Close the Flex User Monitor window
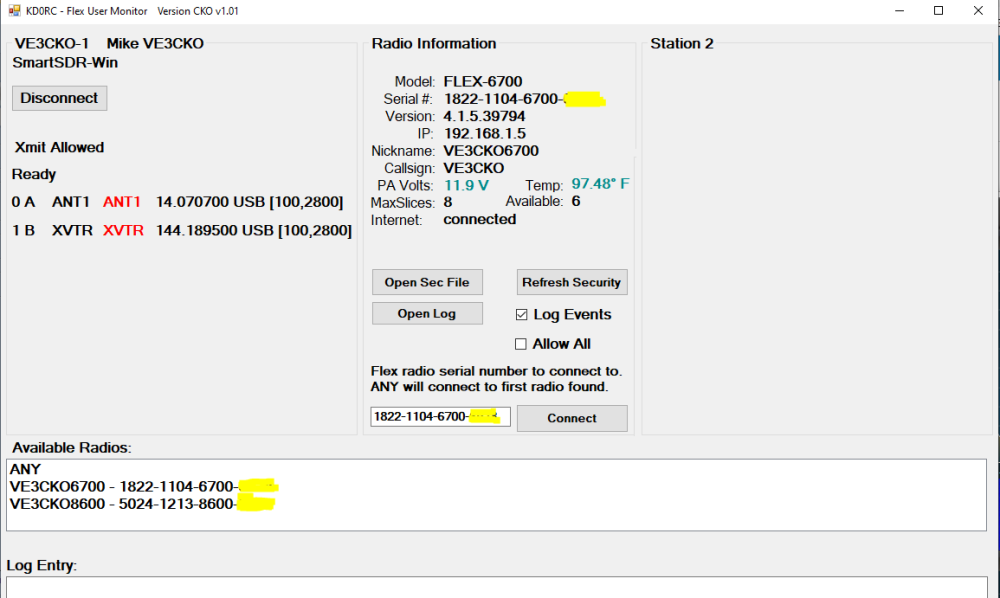 [978, 11]
